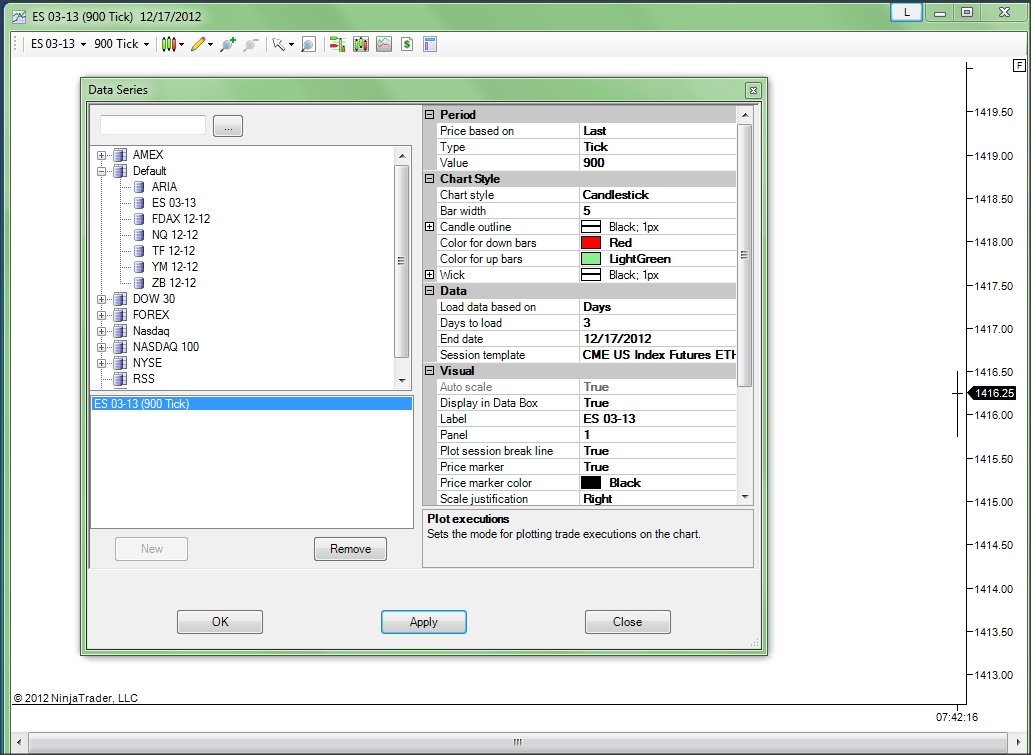The height and width of the screenshot is (755, 1031).
Task: Click the zoom frame magnifier icon
Action: click(x=308, y=44)
